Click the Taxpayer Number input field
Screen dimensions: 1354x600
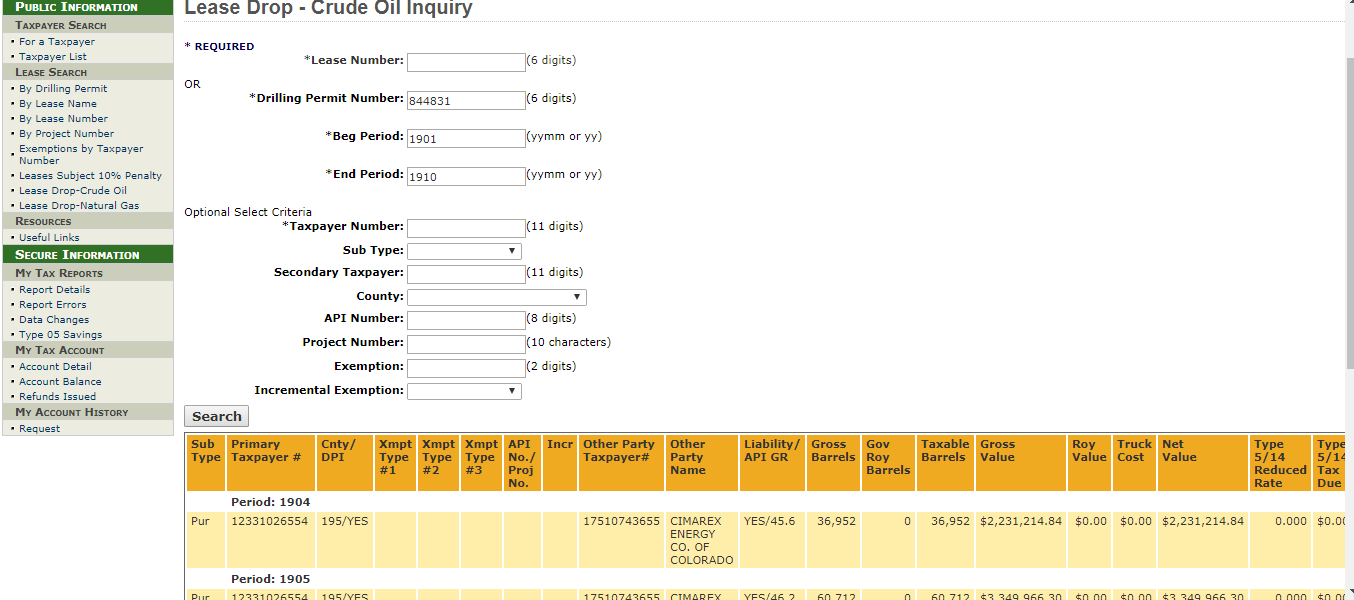click(465, 228)
